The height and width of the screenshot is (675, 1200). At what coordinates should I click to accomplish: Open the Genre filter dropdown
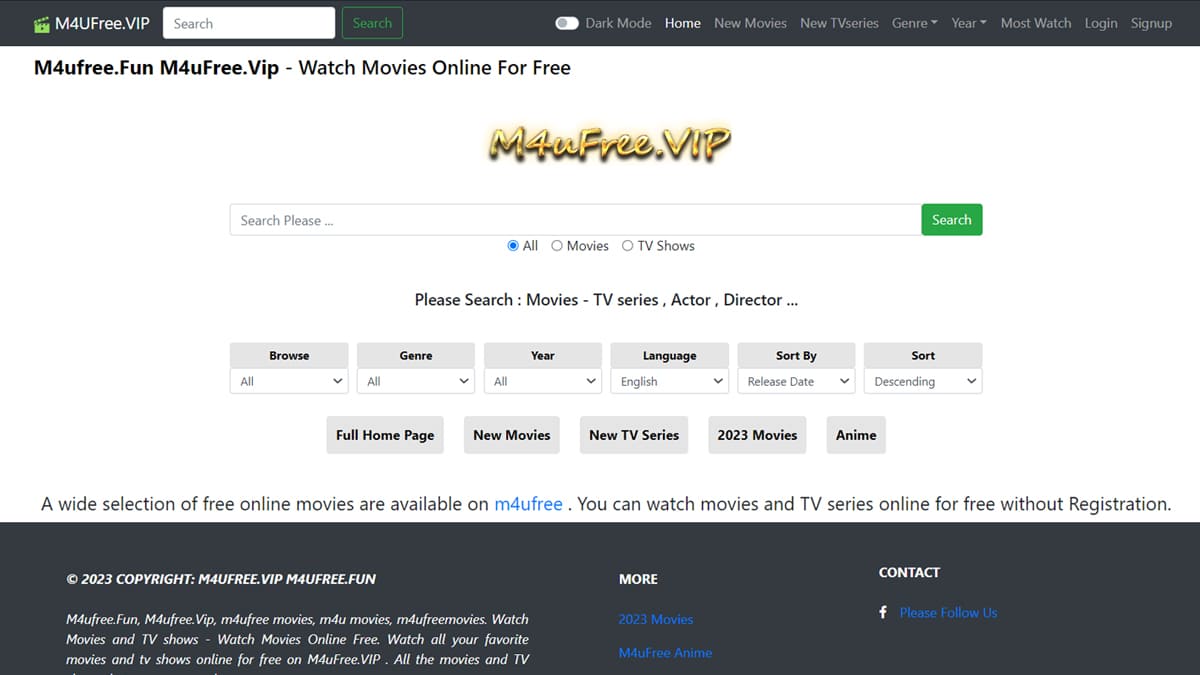point(416,381)
